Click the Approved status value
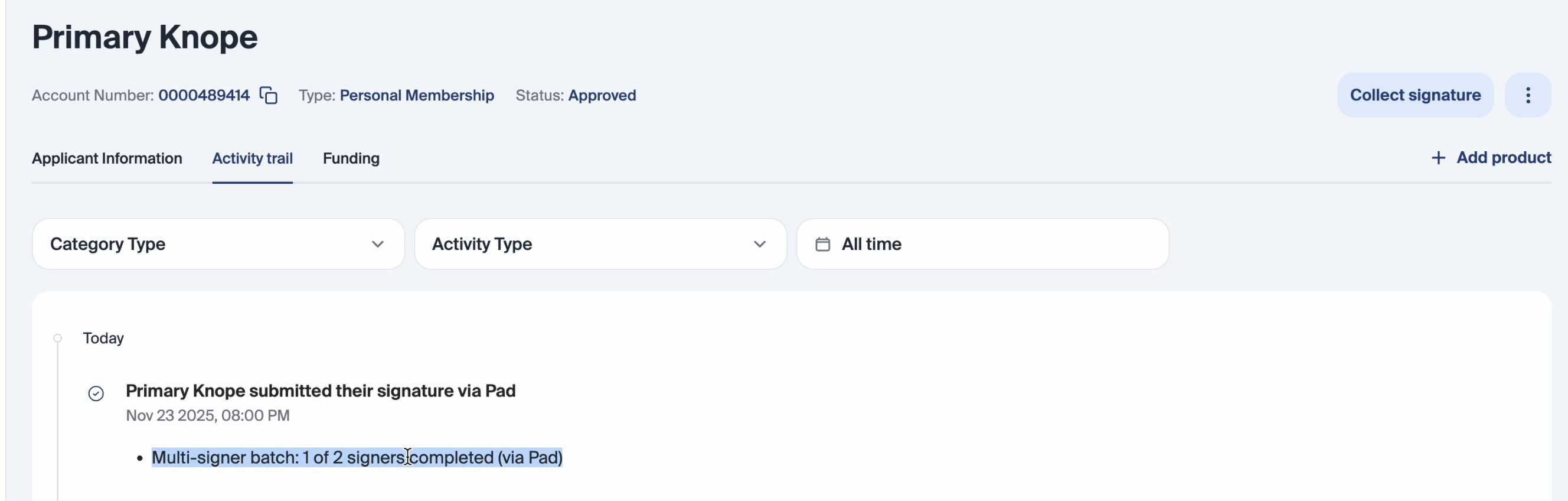The height and width of the screenshot is (501, 1568). 602,96
